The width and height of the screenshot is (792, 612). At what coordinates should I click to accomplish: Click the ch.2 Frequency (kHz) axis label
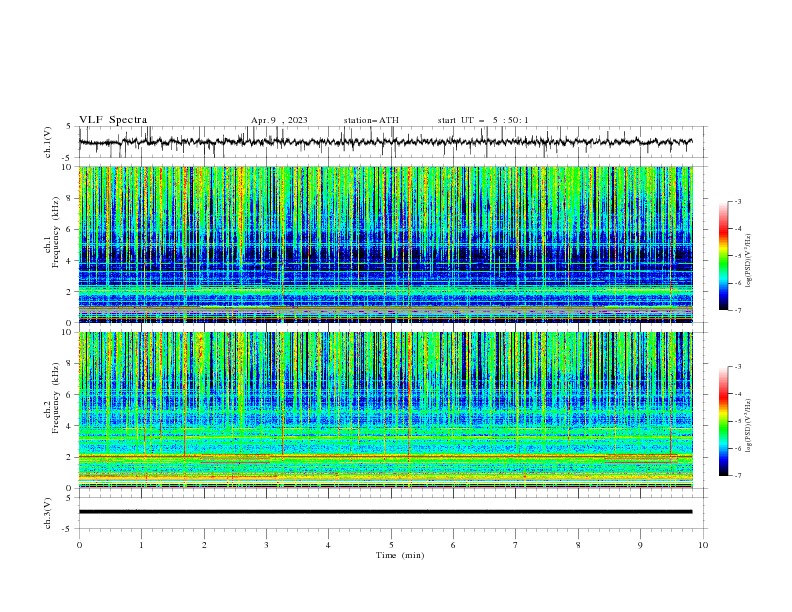point(52,398)
